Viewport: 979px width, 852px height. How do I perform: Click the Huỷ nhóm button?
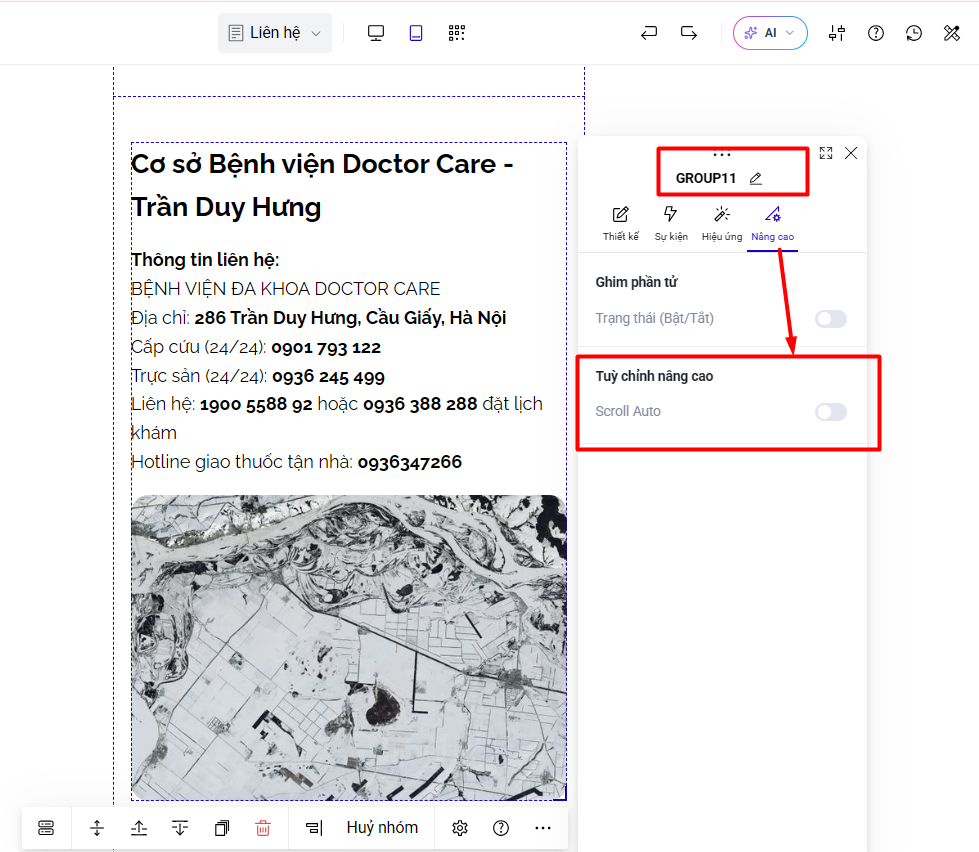pyautogui.click(x=382, y=828)
